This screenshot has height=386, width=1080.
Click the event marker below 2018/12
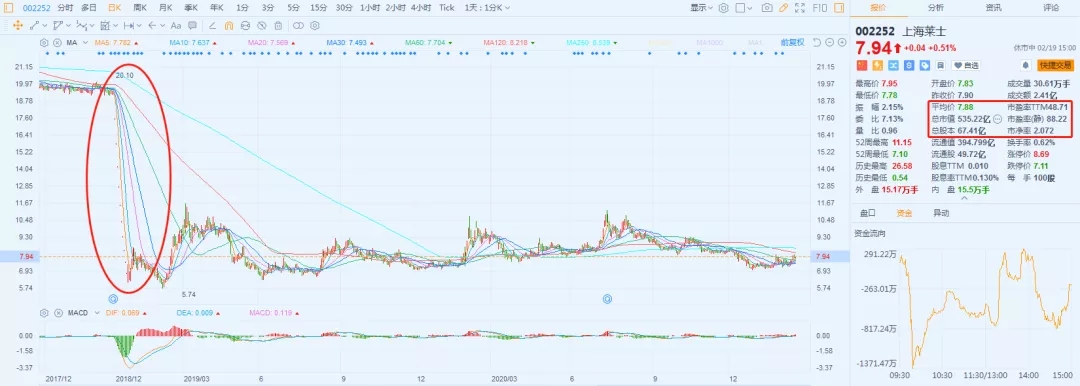114,298
